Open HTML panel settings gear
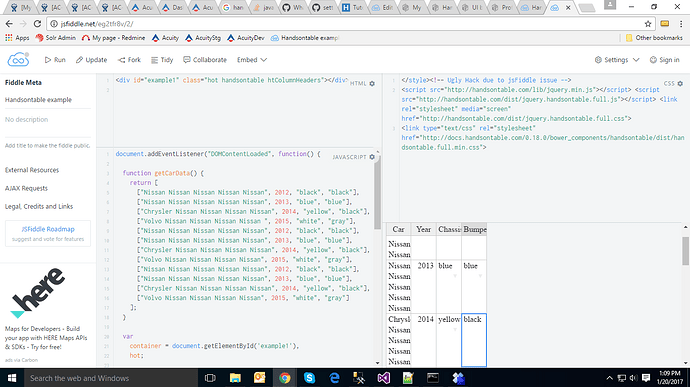Viewport: 690px width, 387px height. tap(372, 84)
